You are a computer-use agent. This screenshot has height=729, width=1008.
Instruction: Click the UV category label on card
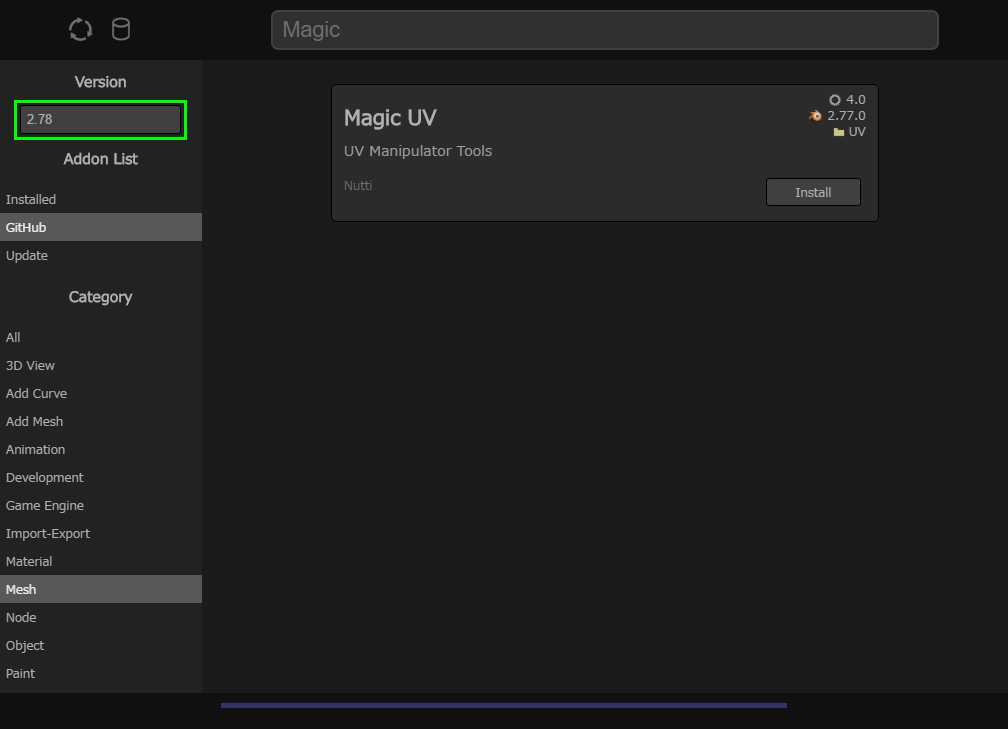tap(857, 132)
